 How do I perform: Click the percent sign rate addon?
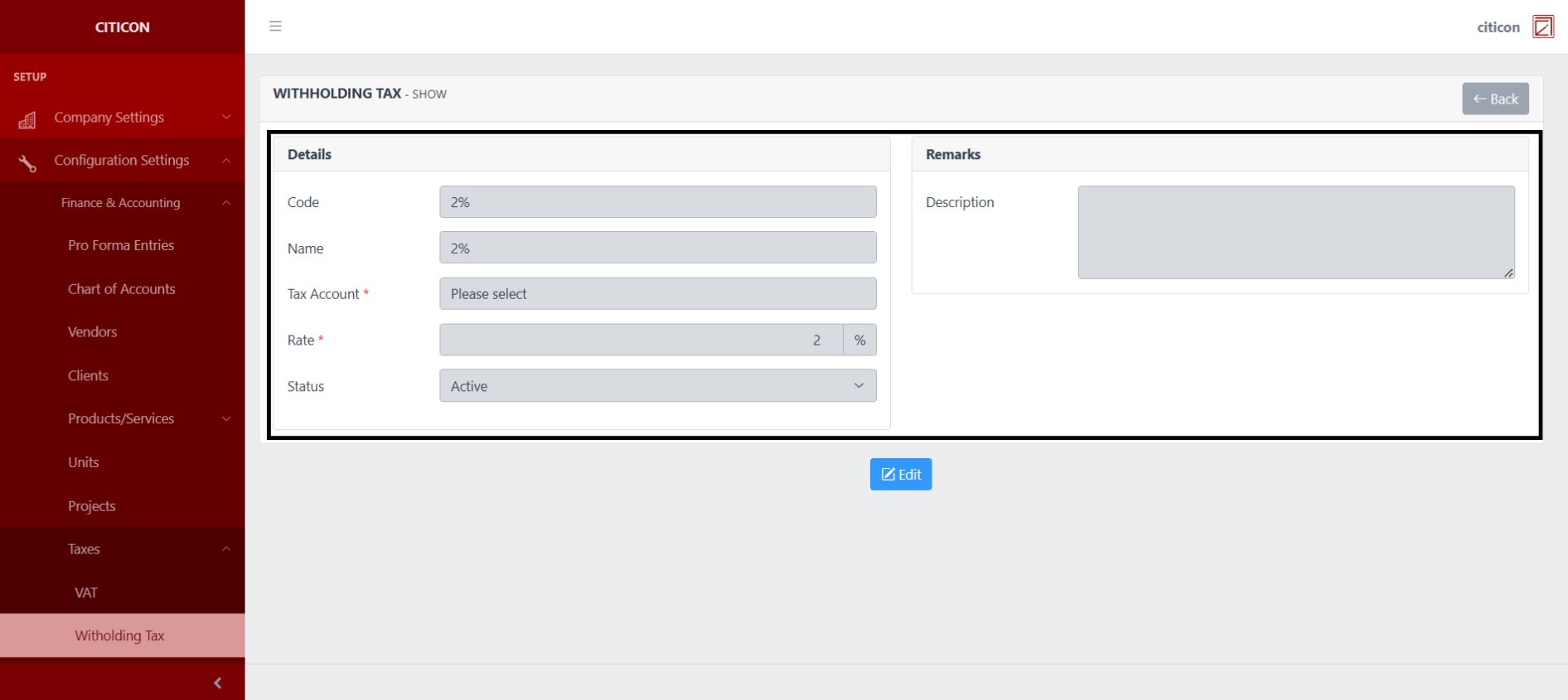point(859,340)
